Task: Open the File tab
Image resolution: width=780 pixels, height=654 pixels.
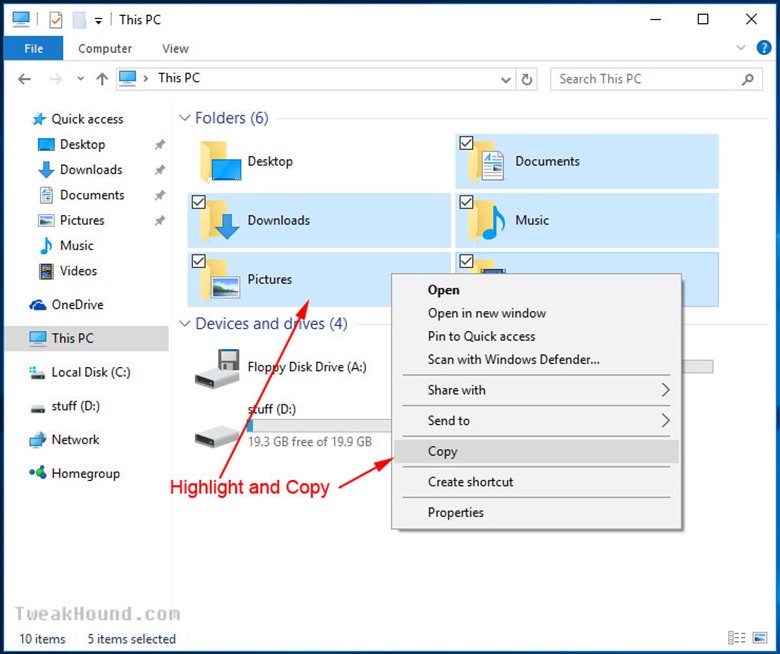Action: pos(33,48)
